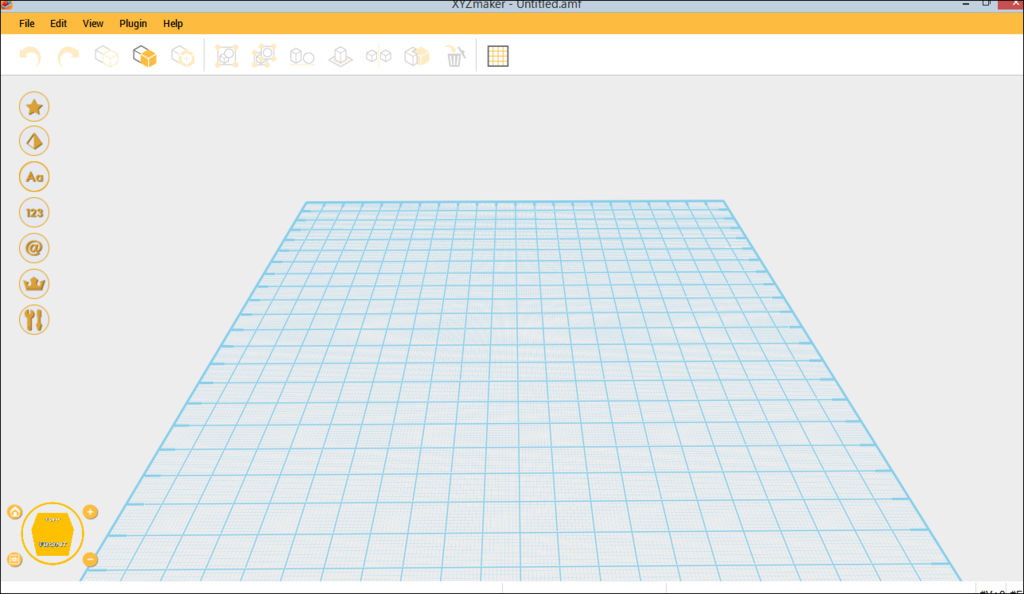Open the File menu

(x=27, y=23)
